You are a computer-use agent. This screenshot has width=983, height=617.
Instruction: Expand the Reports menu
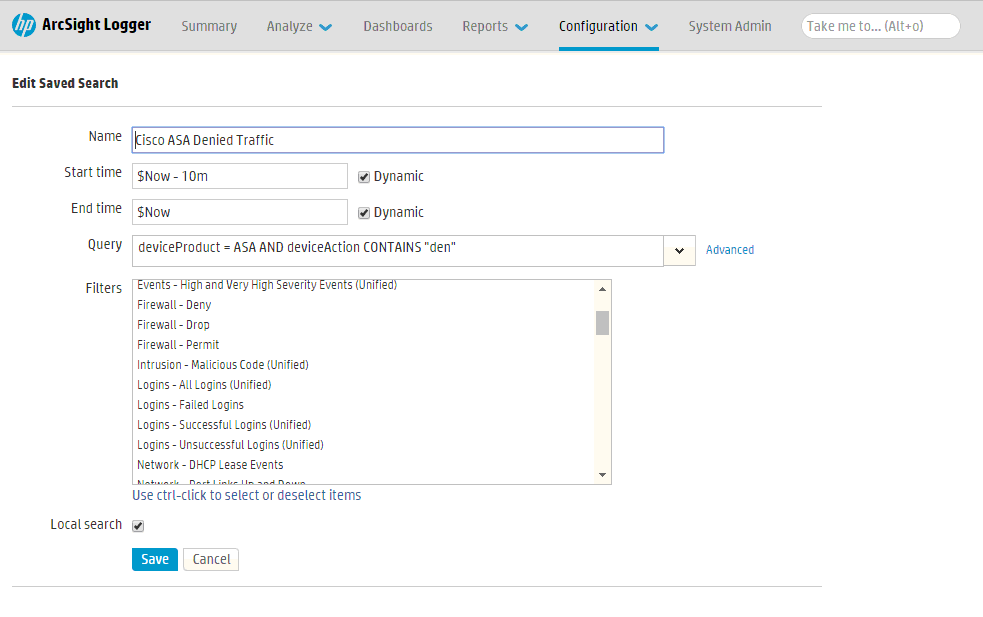tap(495, 26)
